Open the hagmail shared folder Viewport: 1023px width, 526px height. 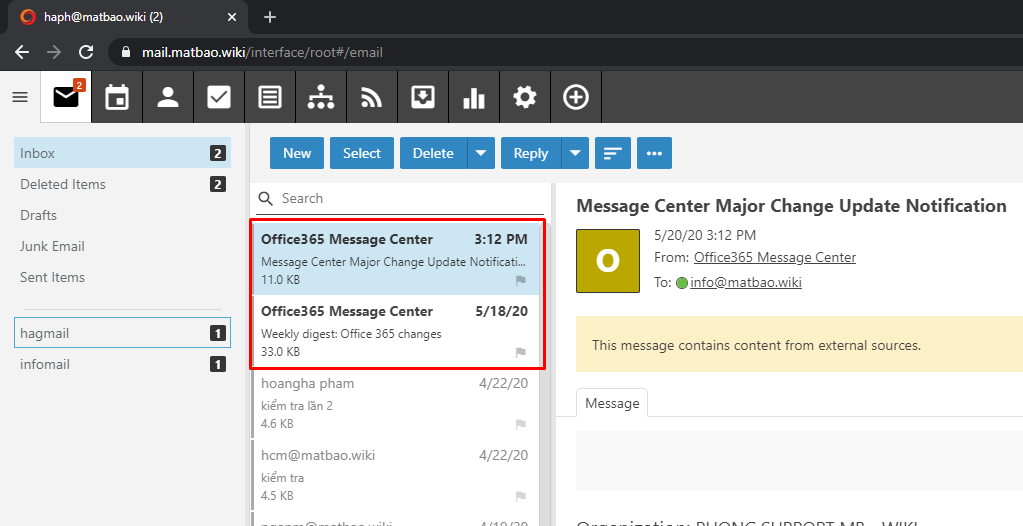[45, 333]
